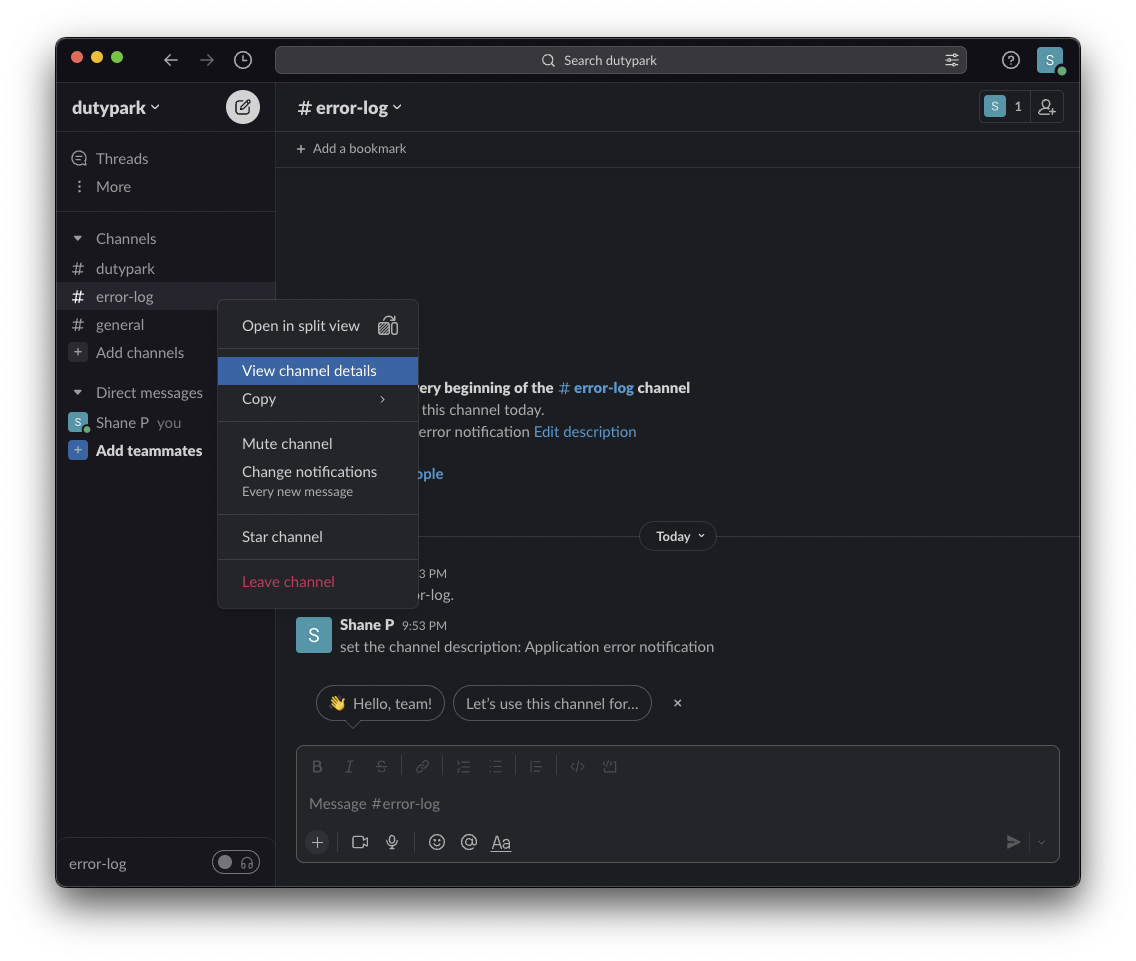1136x961 pixels.
Task: Select the error-log channel in sidebar
Action: [166, 296]
